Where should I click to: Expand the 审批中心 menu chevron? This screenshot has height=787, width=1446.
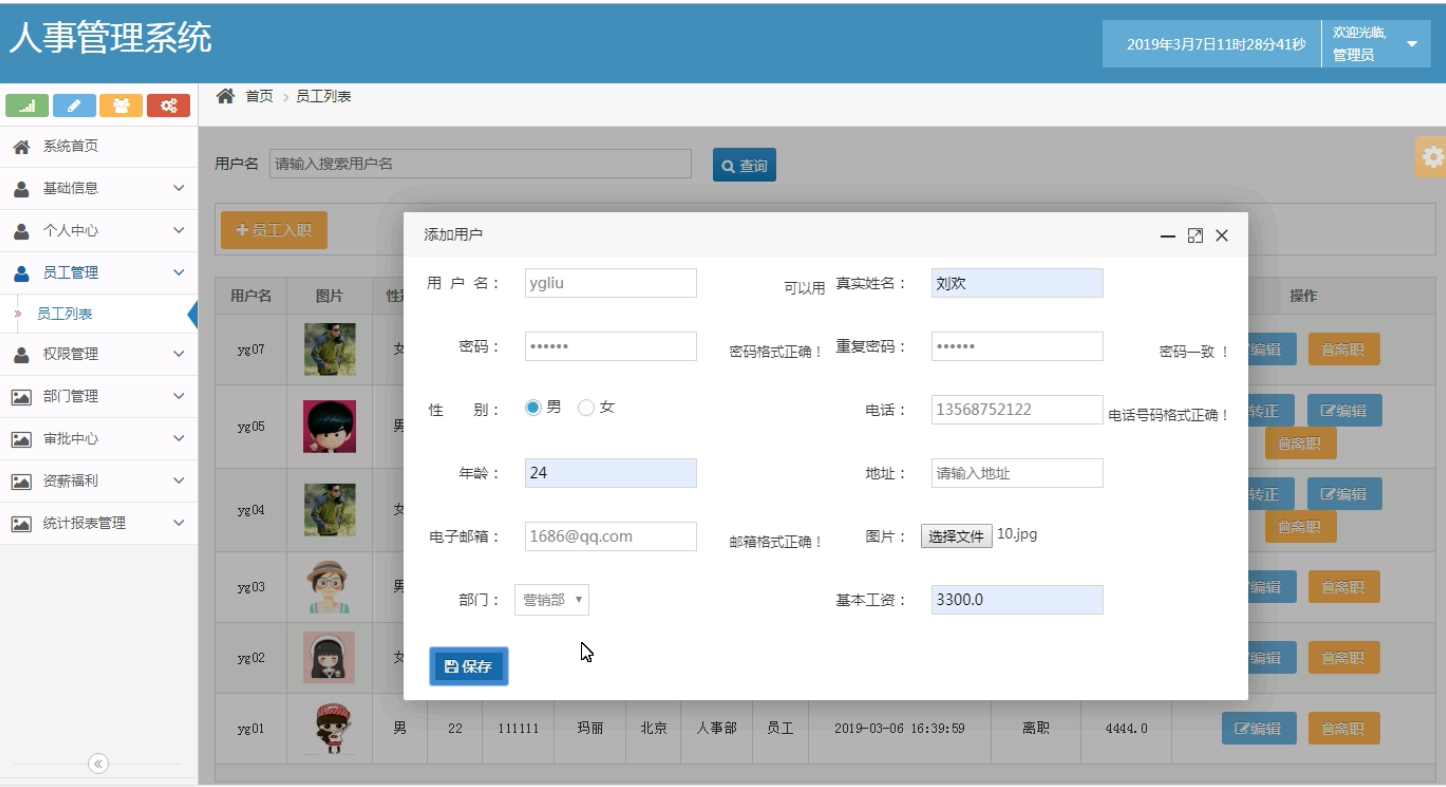coord(179,438)
